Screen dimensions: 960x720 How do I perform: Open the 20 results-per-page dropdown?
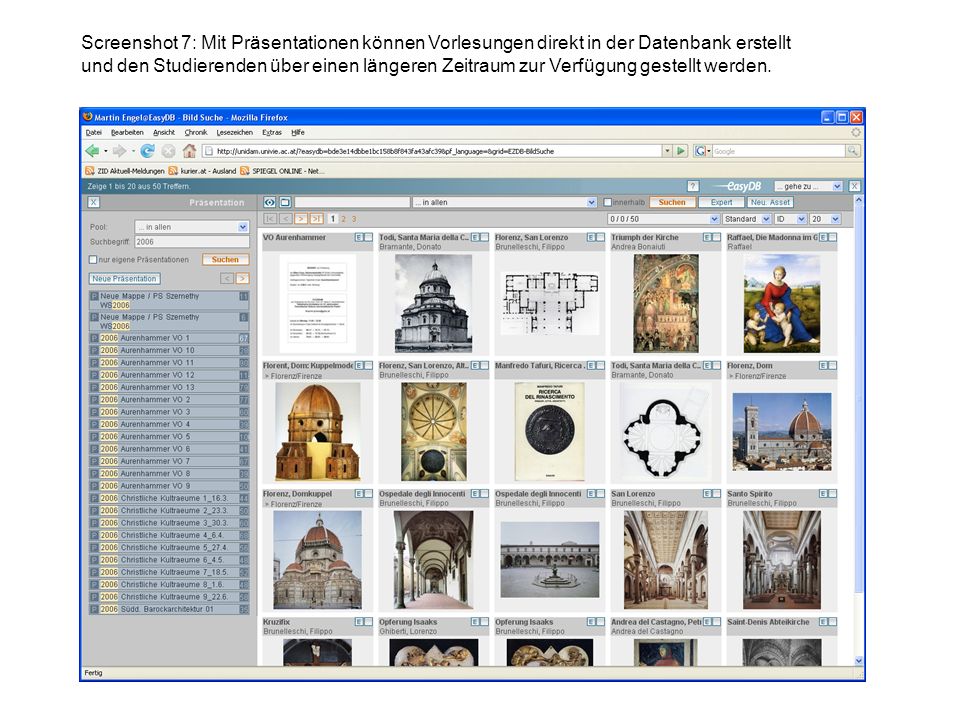pos(825,219)
